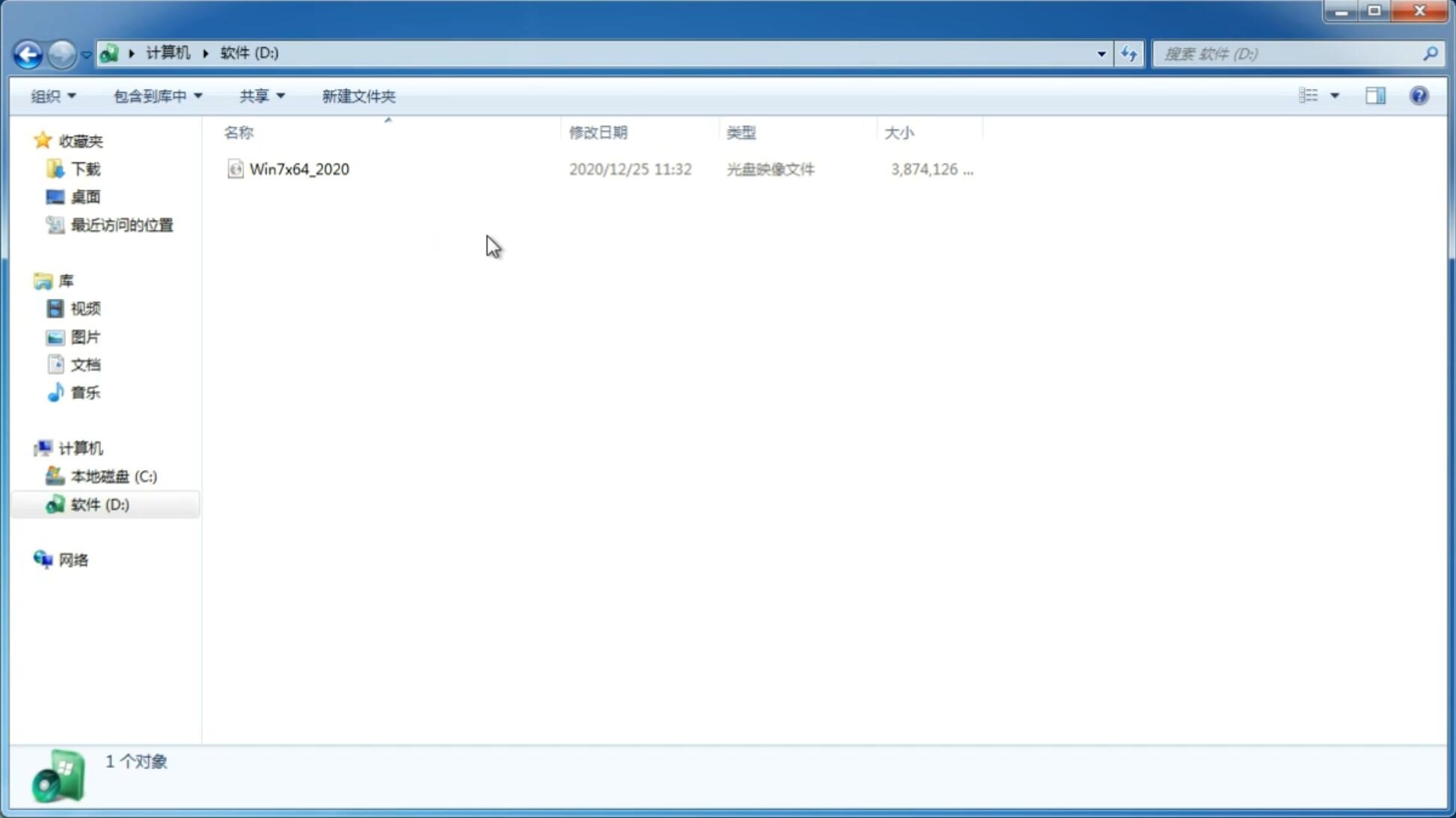The height and width of the screenshot is (818, 1456).
Task: Navigate to 本地磁盘 (C:) drive
Action: pyautogui.click(x=113, y=476)
